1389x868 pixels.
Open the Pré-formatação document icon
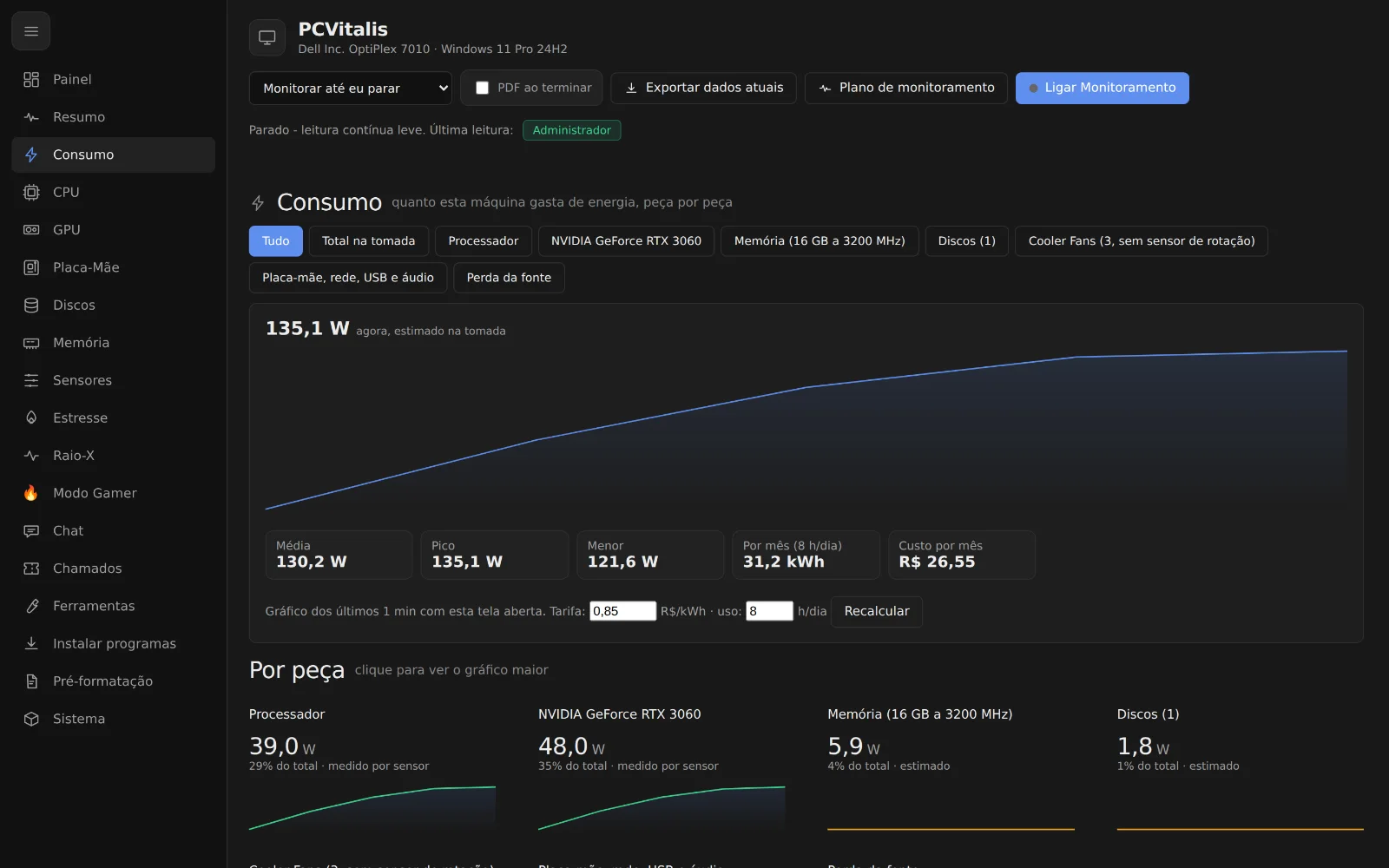coord(31,681)
